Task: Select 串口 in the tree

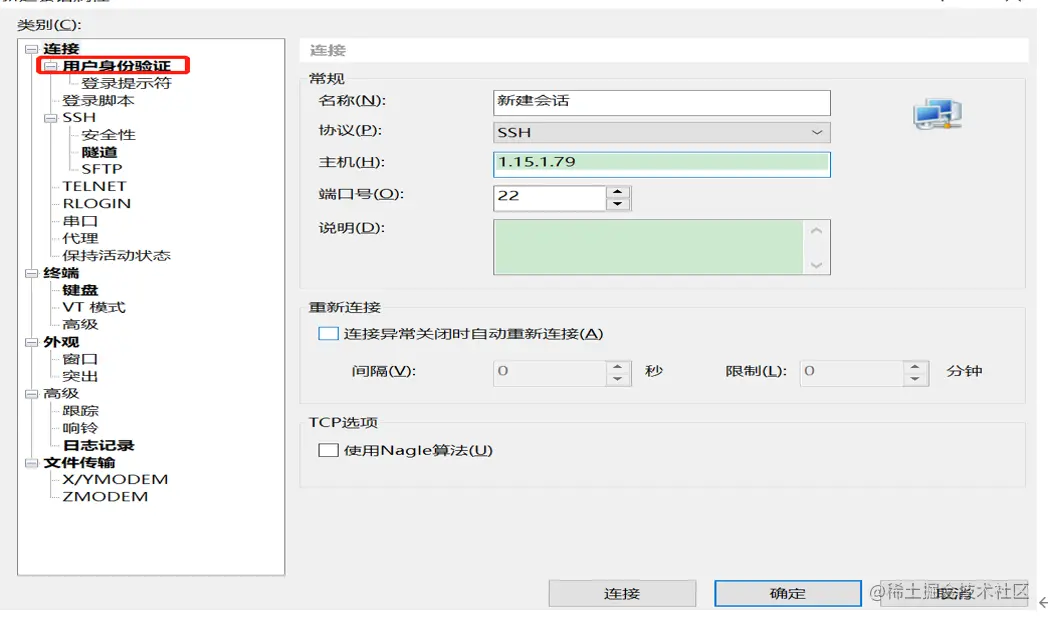Action: [x=80, y=221]
